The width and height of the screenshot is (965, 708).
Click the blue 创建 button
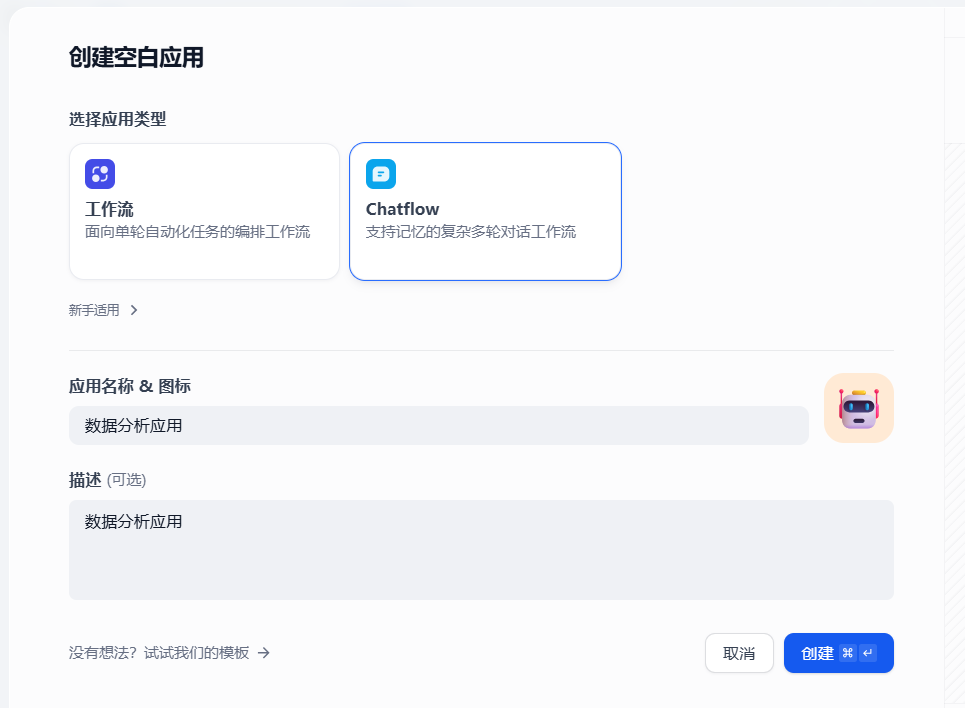[838, 653]
